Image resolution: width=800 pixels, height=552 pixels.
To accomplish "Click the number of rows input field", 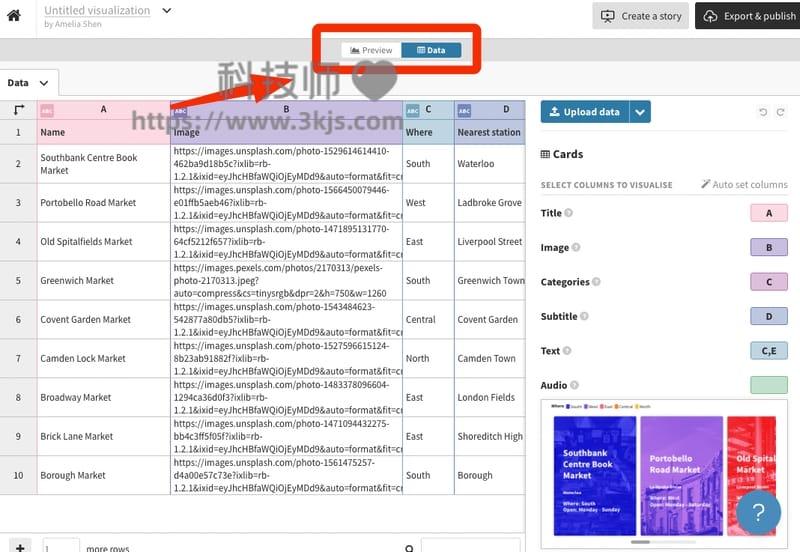I will click(x=61, y=546).
